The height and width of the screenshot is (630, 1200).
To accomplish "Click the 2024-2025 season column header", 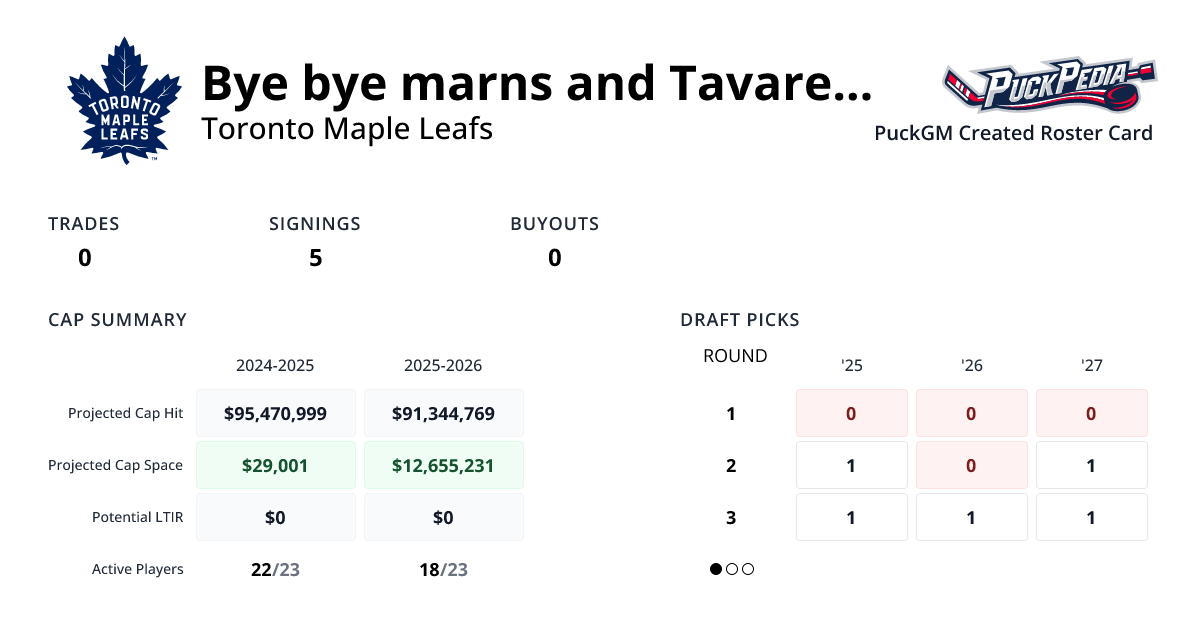I will point(275,366).
